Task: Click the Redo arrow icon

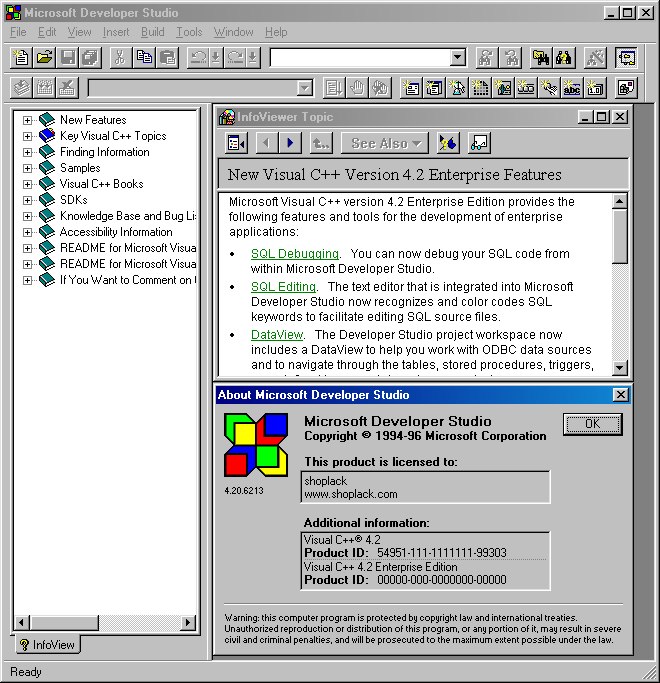Action: pyautogui.click(x=236, y=57)
